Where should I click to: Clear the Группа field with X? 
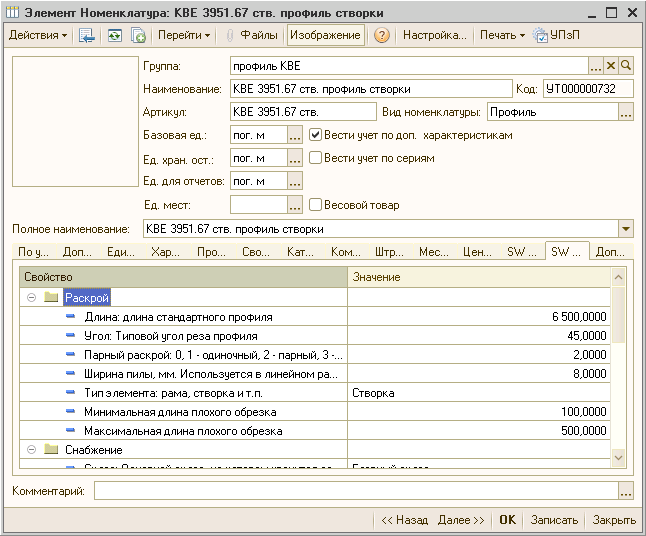611,66
